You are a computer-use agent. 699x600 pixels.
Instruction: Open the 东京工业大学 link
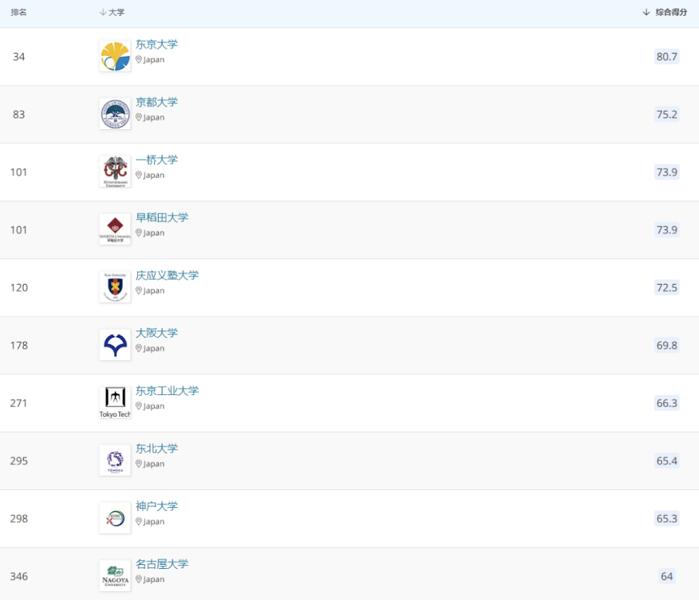tap(167, 390)
